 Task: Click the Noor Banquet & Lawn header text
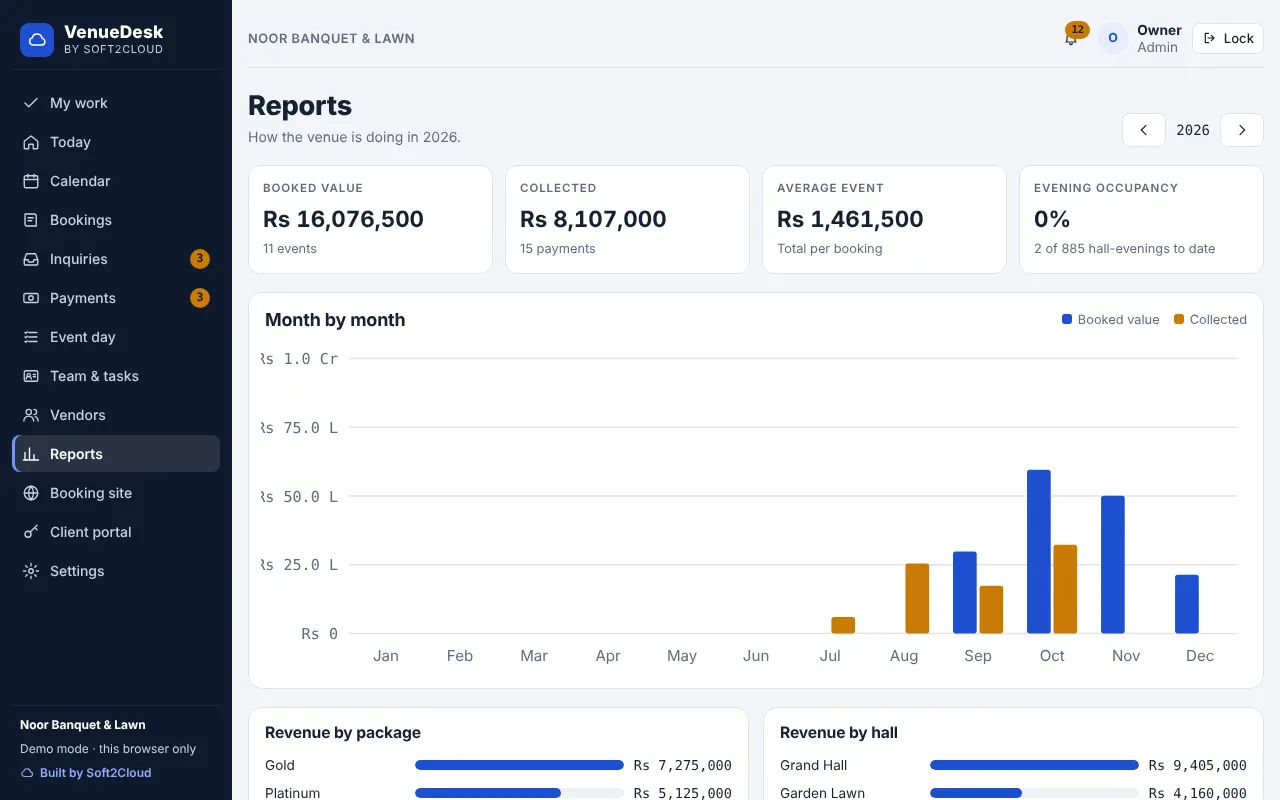click(x=331, y=38)
